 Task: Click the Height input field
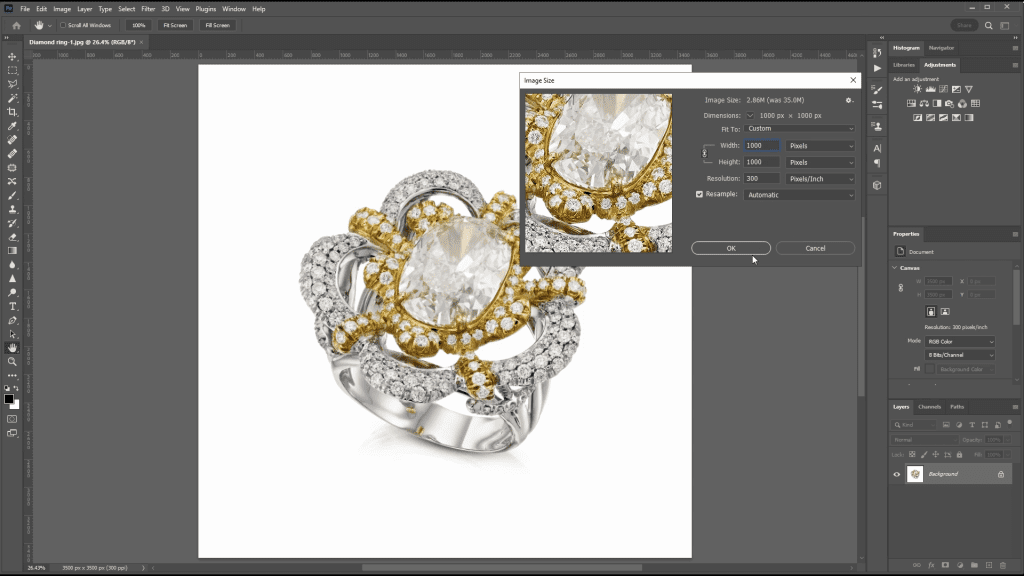[761, 162]
